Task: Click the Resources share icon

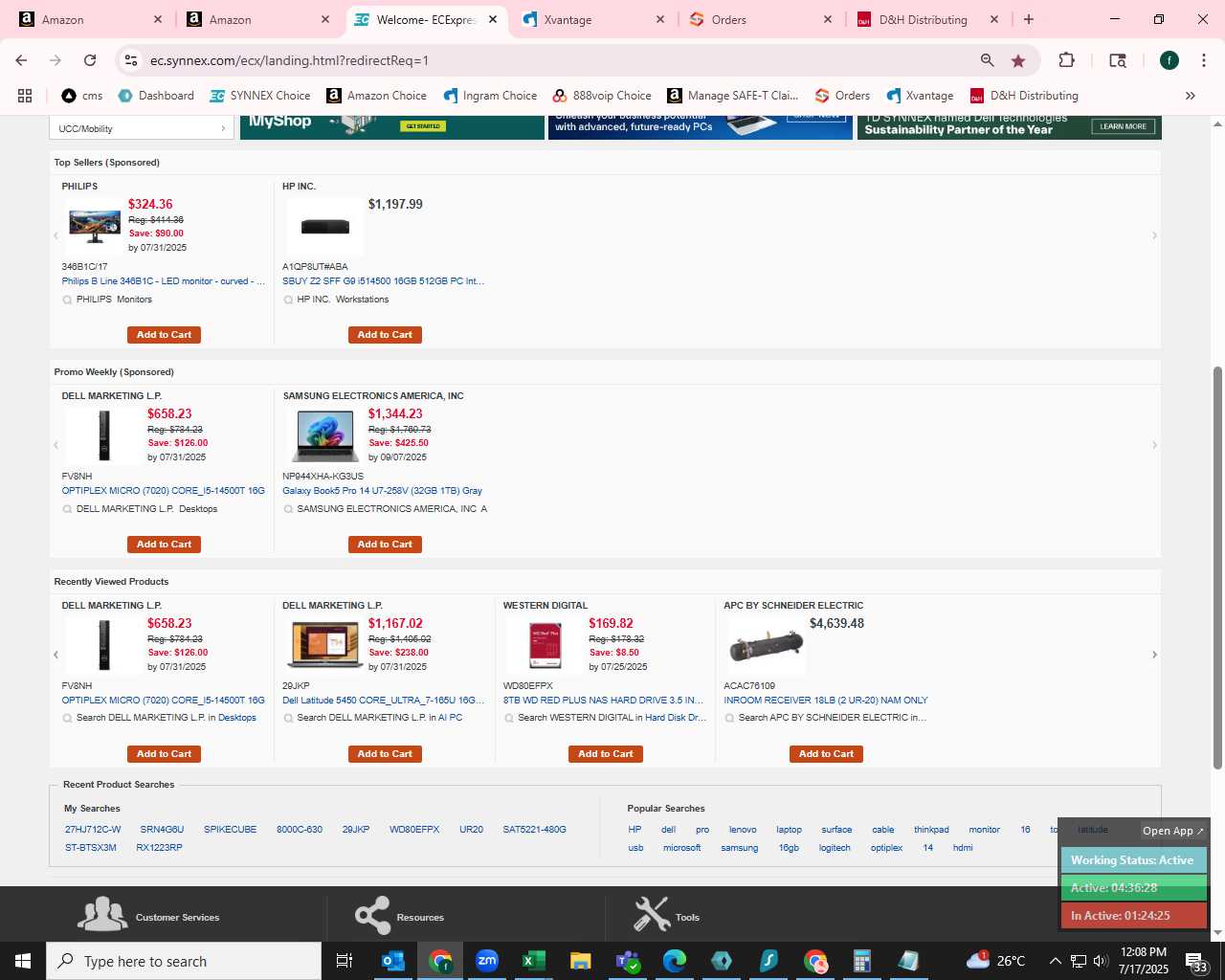Action: (x=372, y=915)
